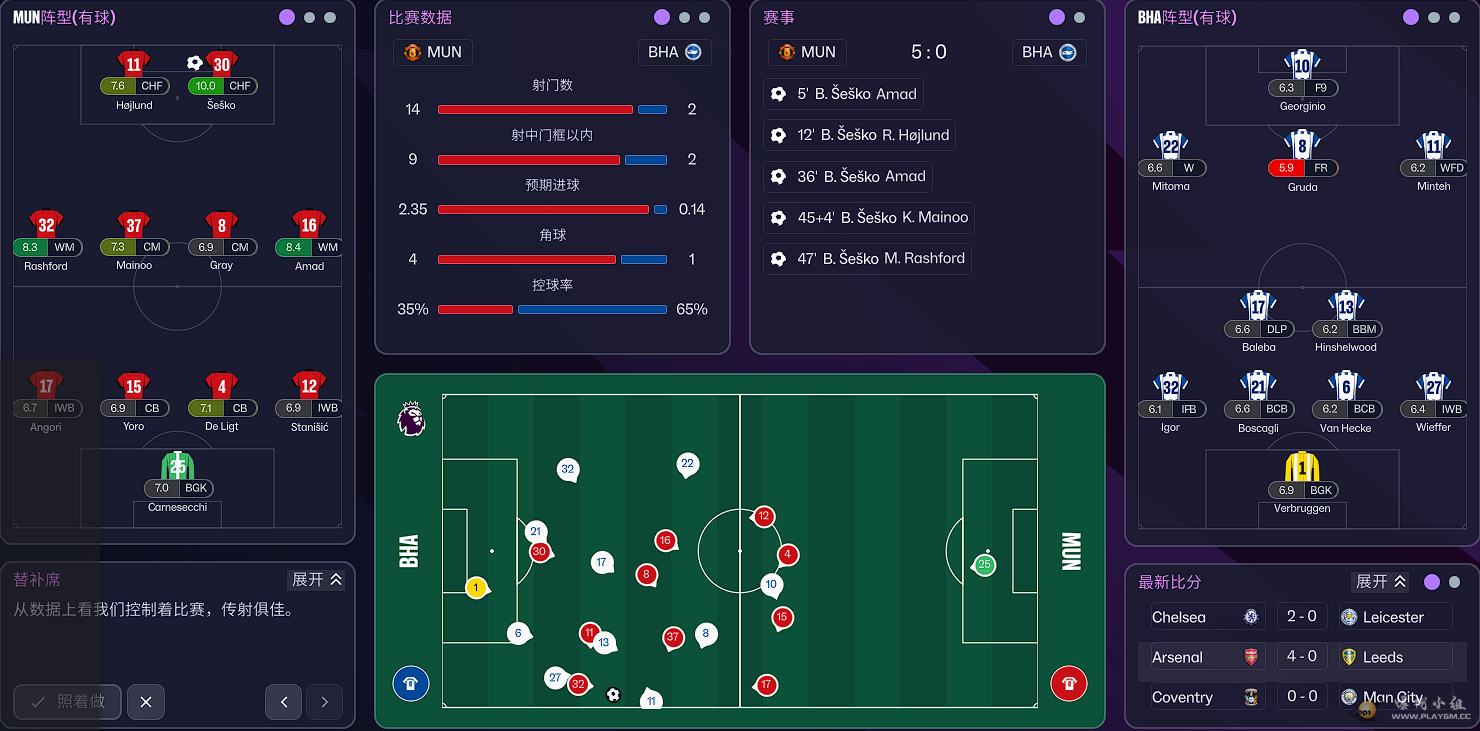Toggle purple dot in 最新比分 panel

coord(1432,582)
